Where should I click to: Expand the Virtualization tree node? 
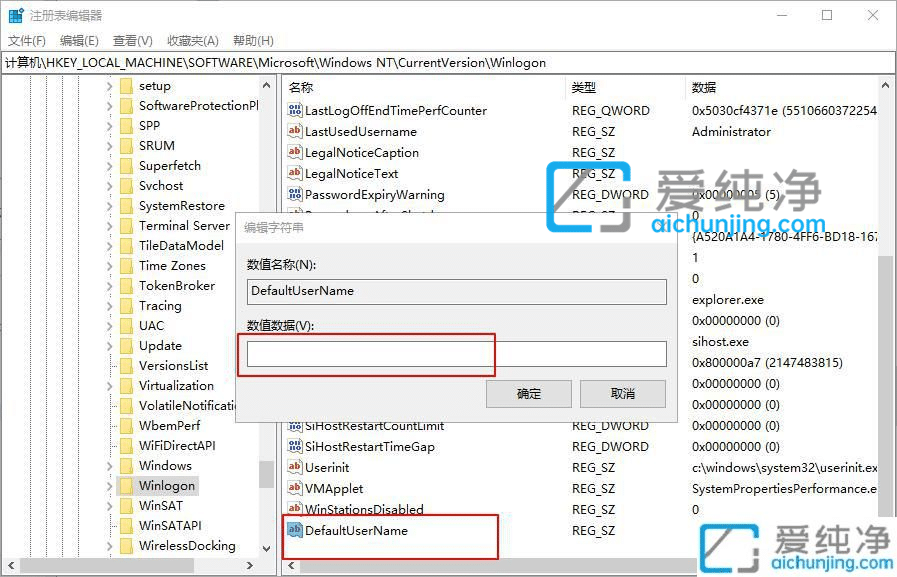109,386
